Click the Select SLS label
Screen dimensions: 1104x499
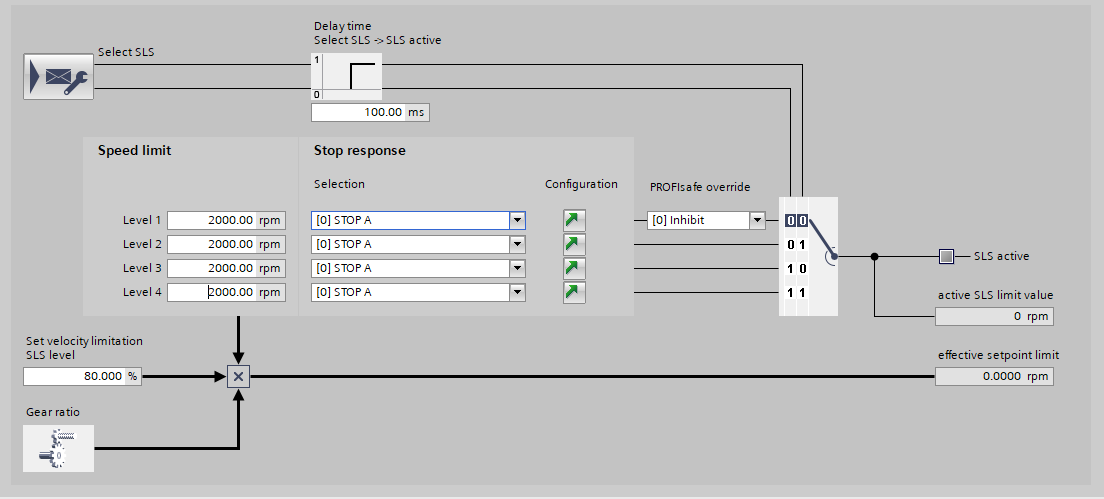pos(126,51)
